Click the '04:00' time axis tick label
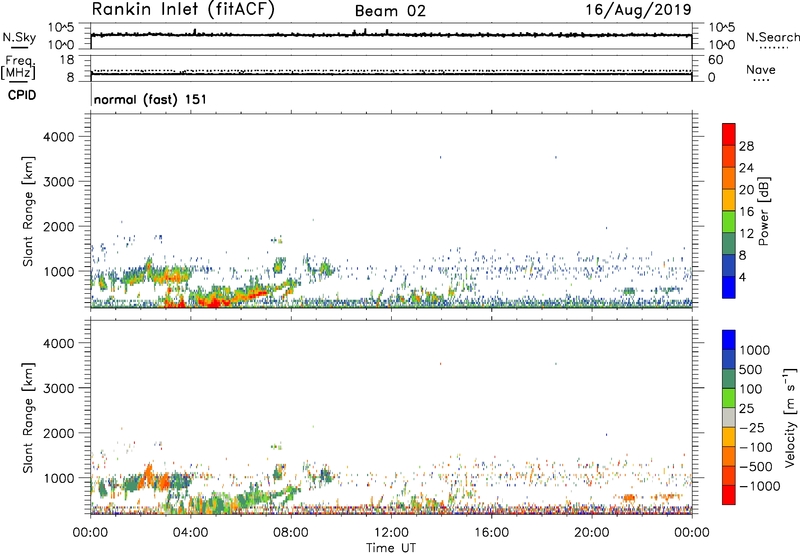The height and width of the screenshot is (554, 800). tap(191, 533)
